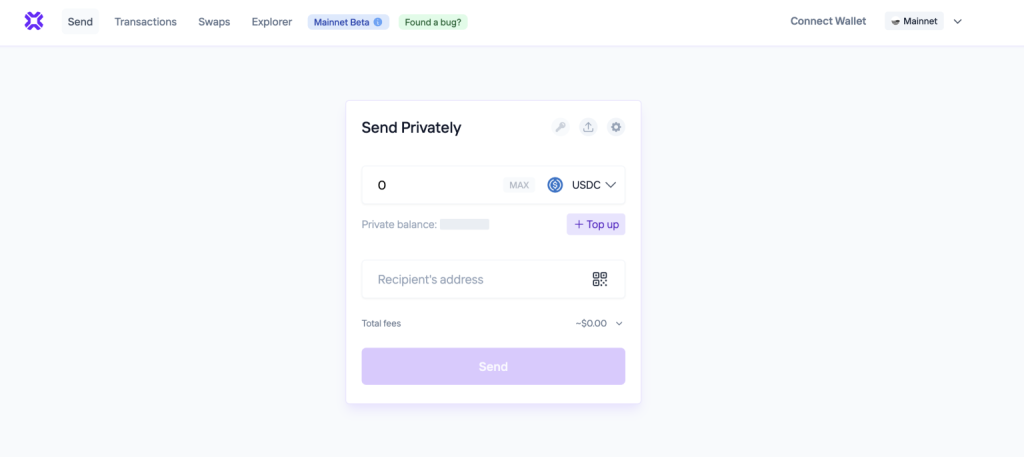Scan QR code for recipient's address
Viewport: 1024px width, 457px height.
600,279
